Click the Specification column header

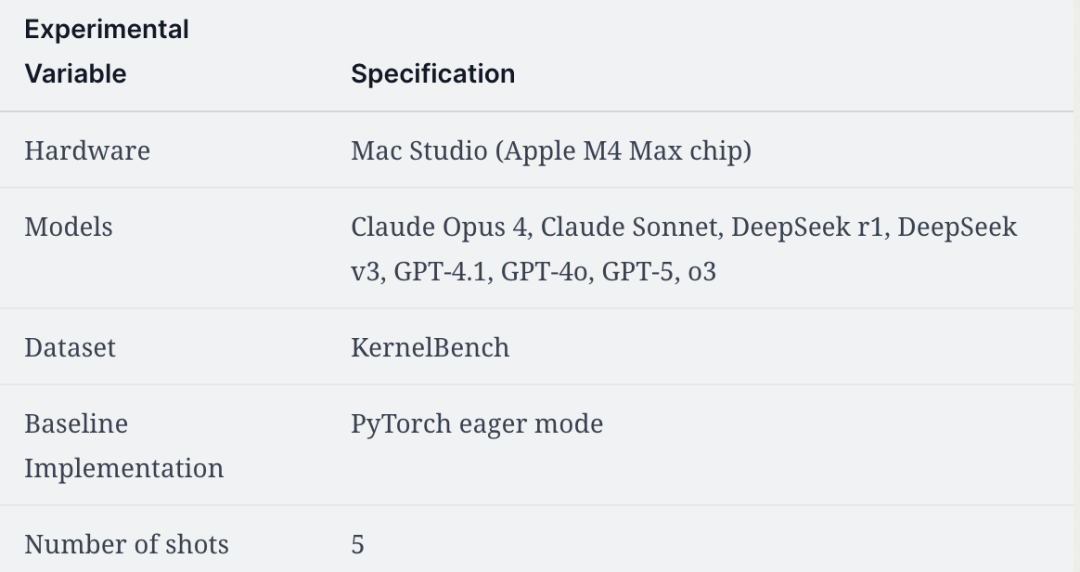click(433, 74)
